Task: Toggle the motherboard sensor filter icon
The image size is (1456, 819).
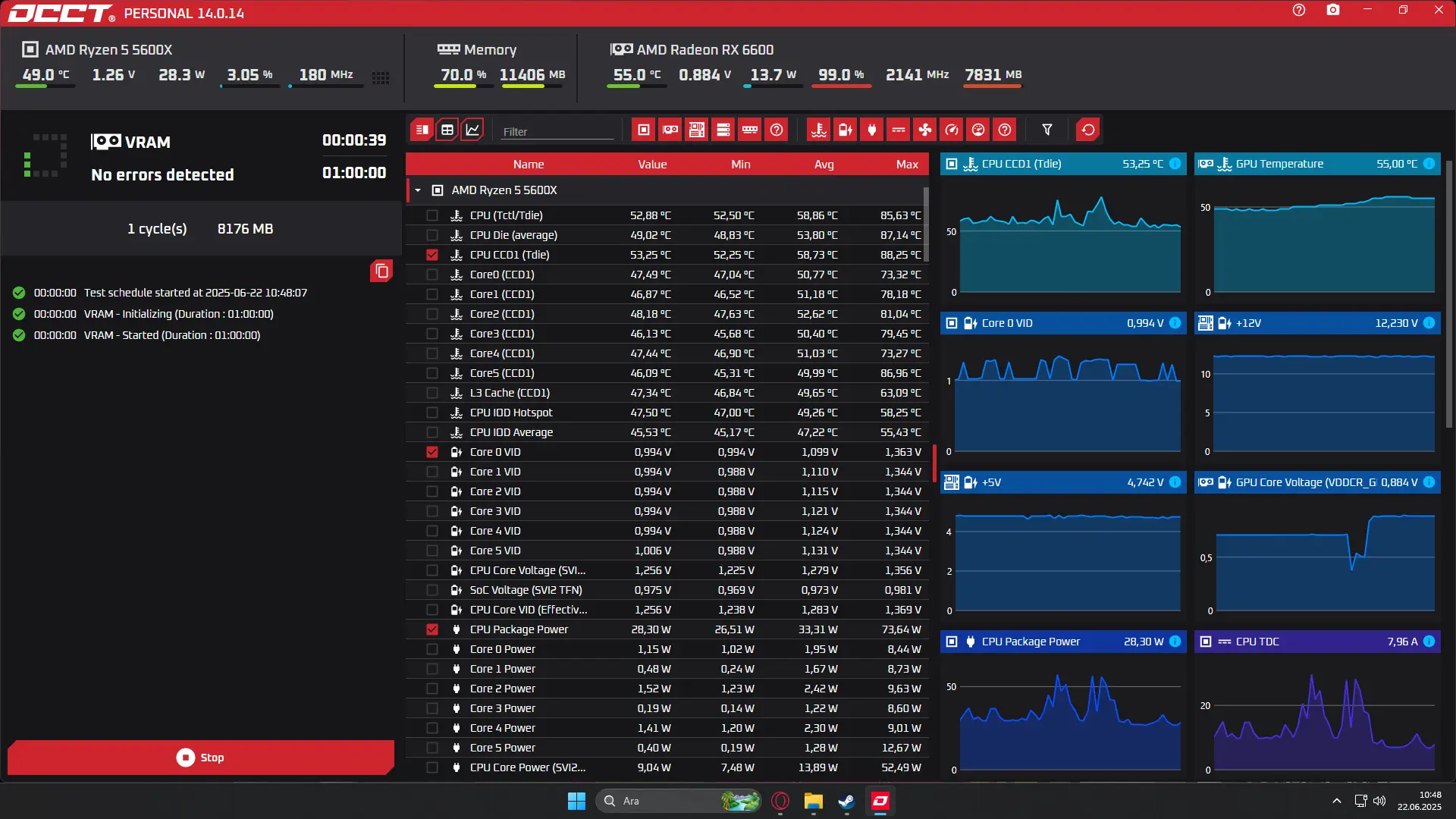Action: pos(697,130)
